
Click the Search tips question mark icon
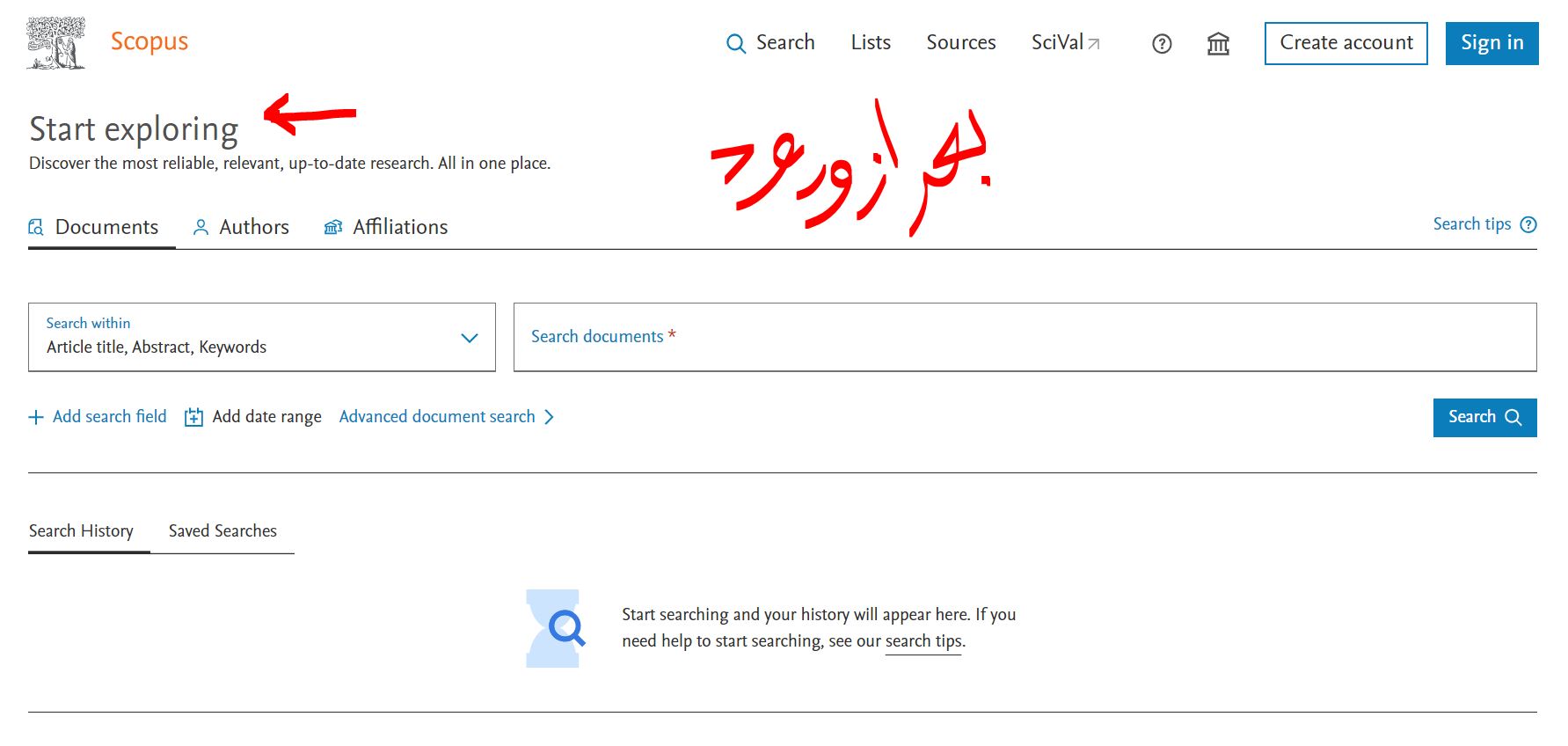(x=1528, y=224)
